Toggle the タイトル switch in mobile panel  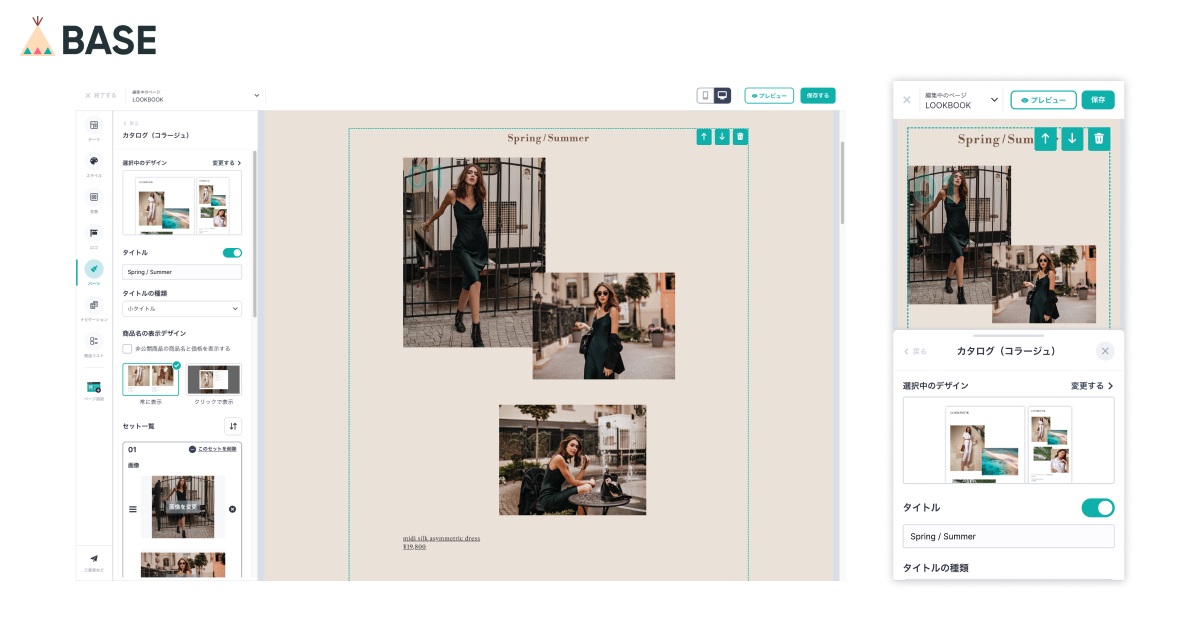pos(1098,508)
